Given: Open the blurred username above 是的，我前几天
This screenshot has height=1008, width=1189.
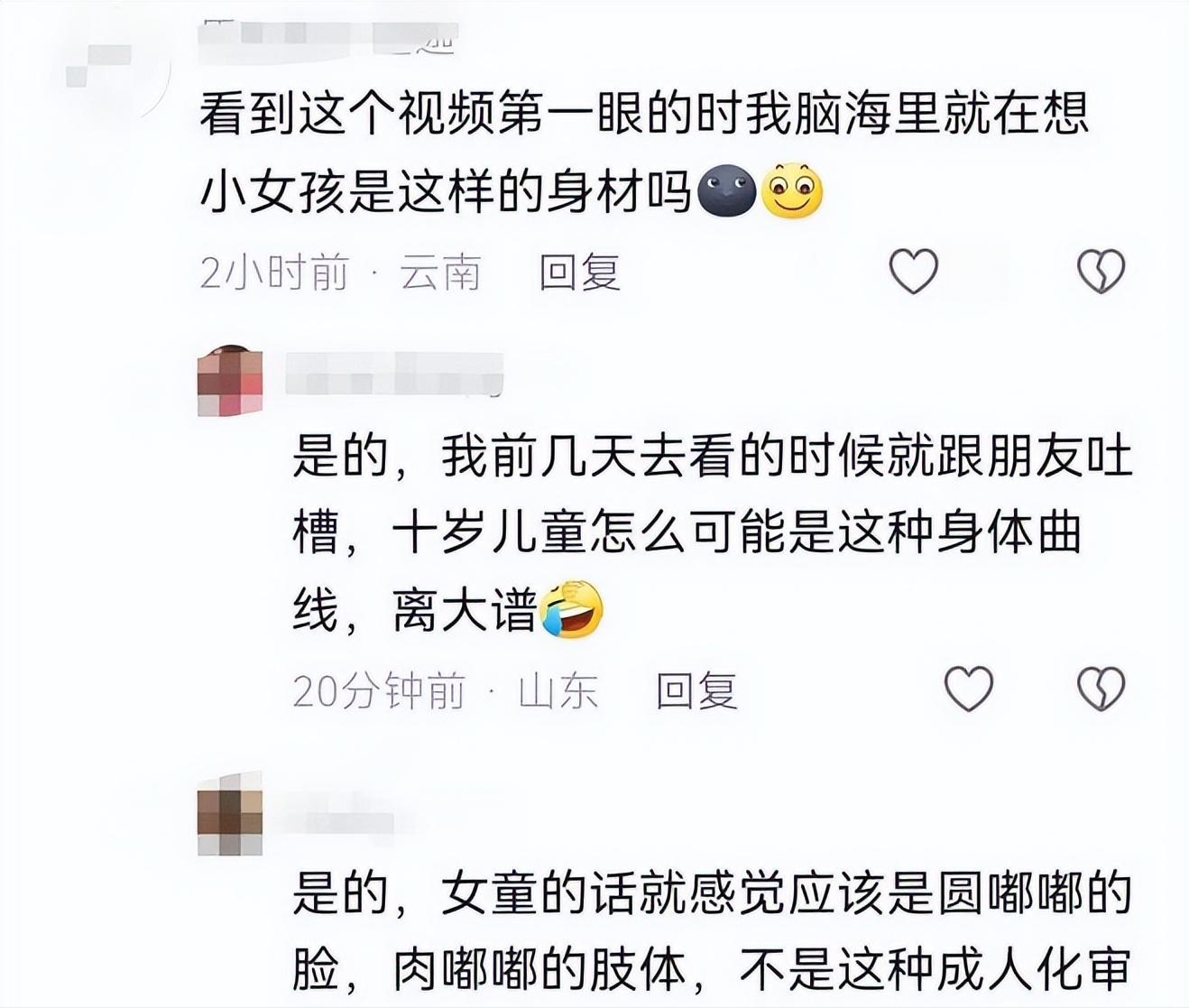Looking at the screenshot, I should pyautogui.click(x=394, y=375).
